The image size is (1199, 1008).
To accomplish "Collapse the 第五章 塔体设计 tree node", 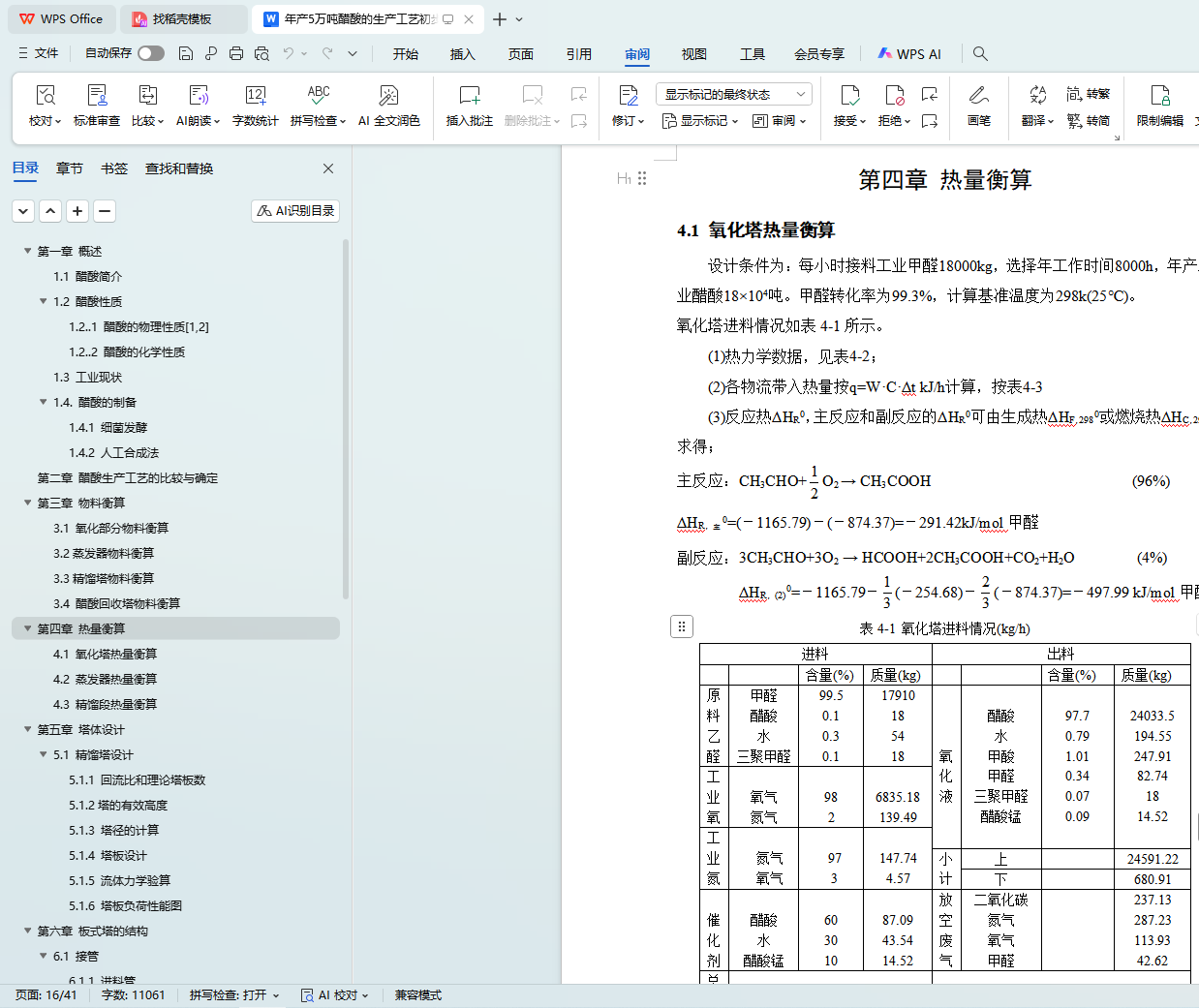I will (x=28, y=729).
